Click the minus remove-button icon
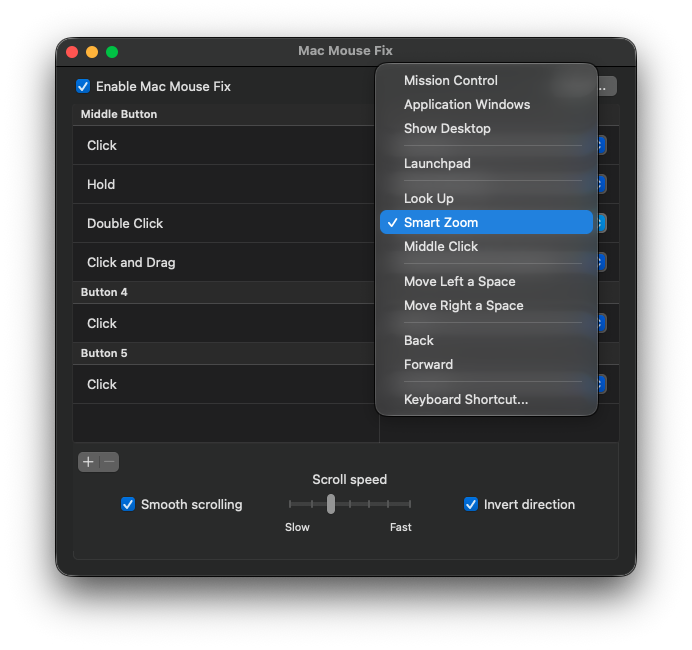 109,462
